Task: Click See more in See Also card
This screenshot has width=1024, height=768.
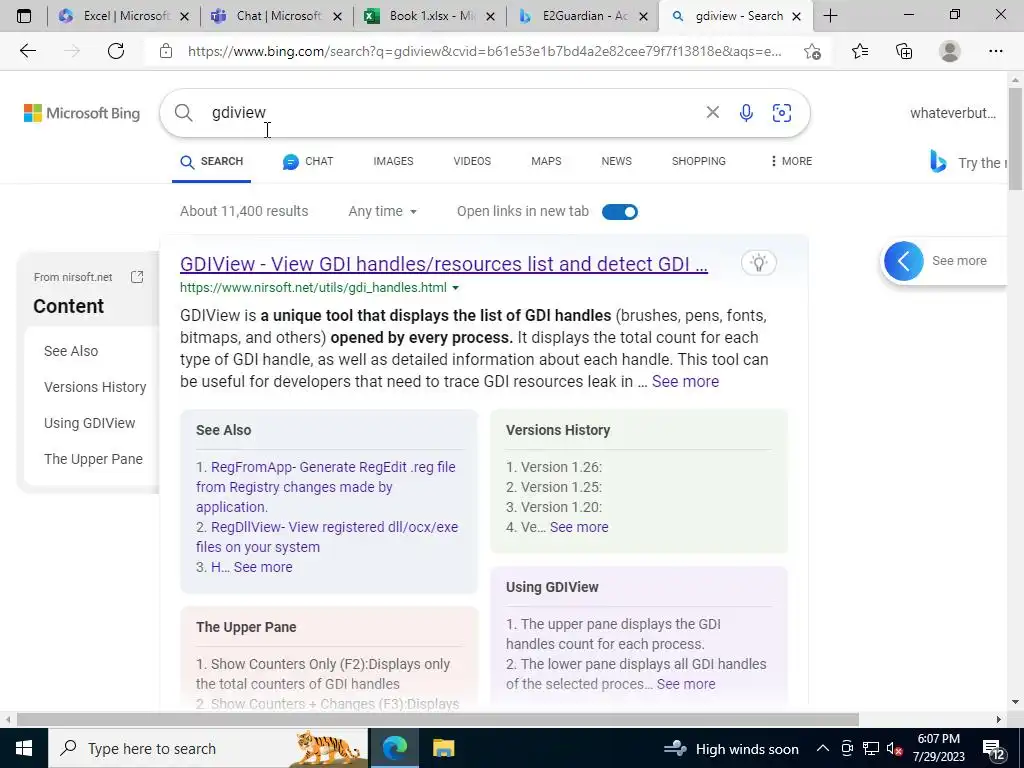Action: click(263, 567)
